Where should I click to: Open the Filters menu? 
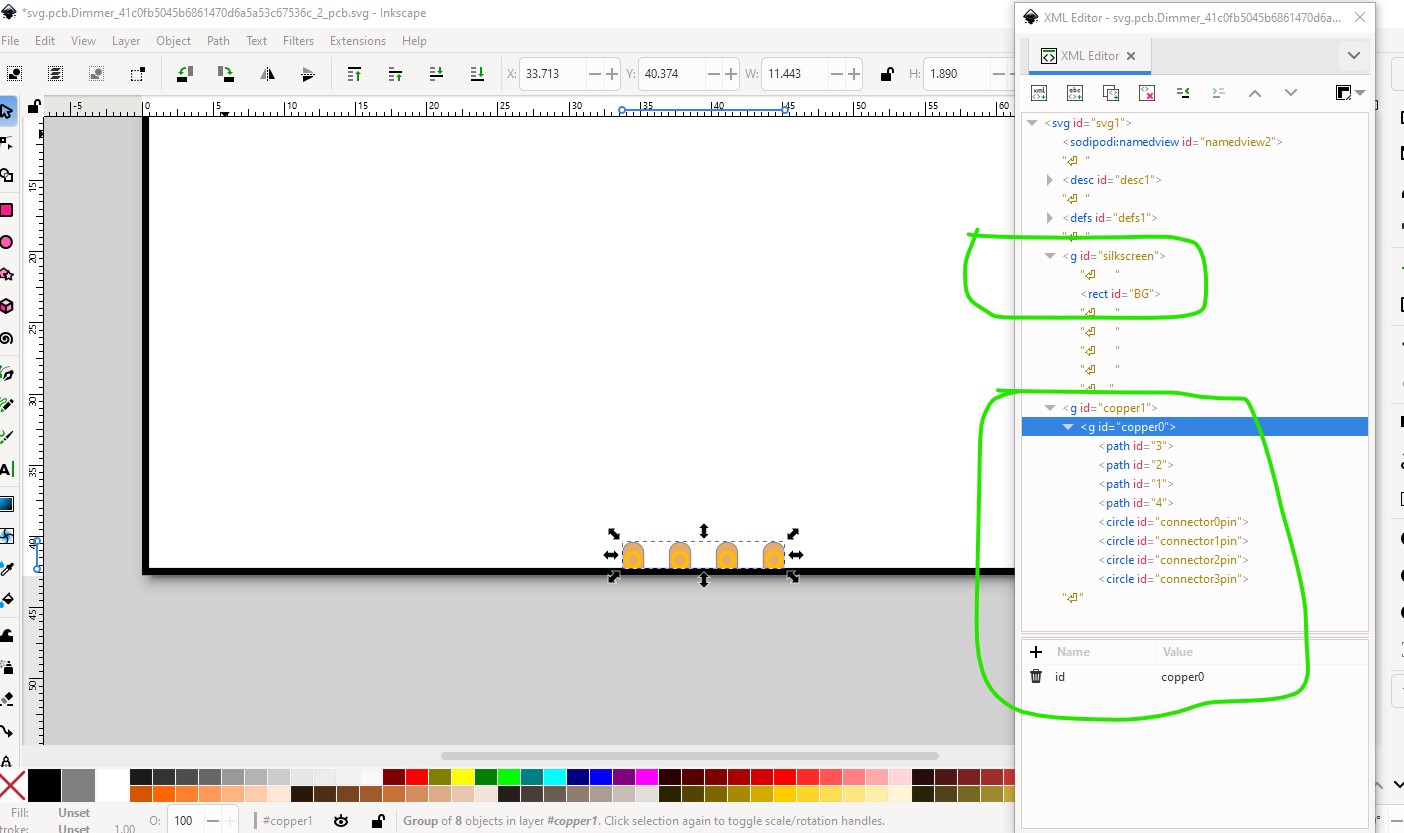(x=298, y=41)
